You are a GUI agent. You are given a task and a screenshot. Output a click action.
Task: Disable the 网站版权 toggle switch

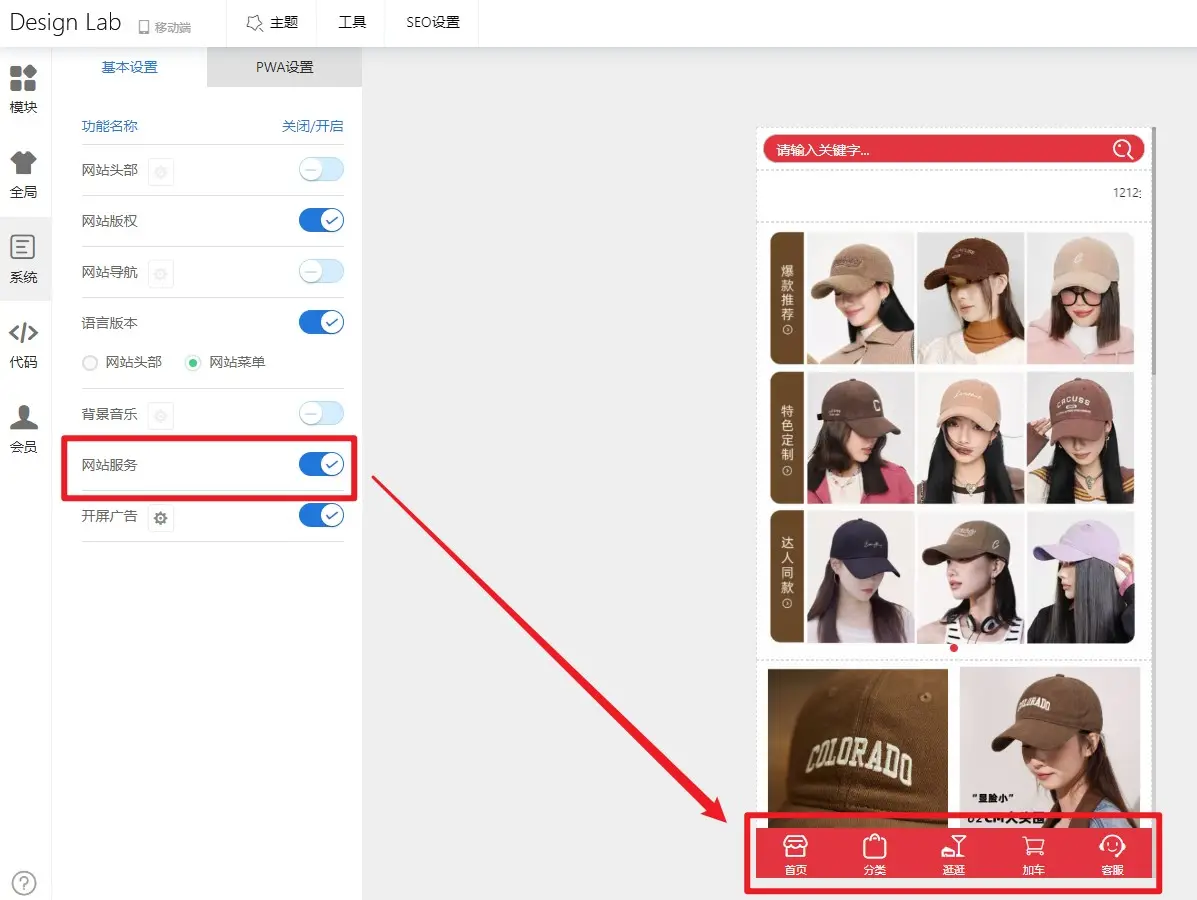click(321, 221)
